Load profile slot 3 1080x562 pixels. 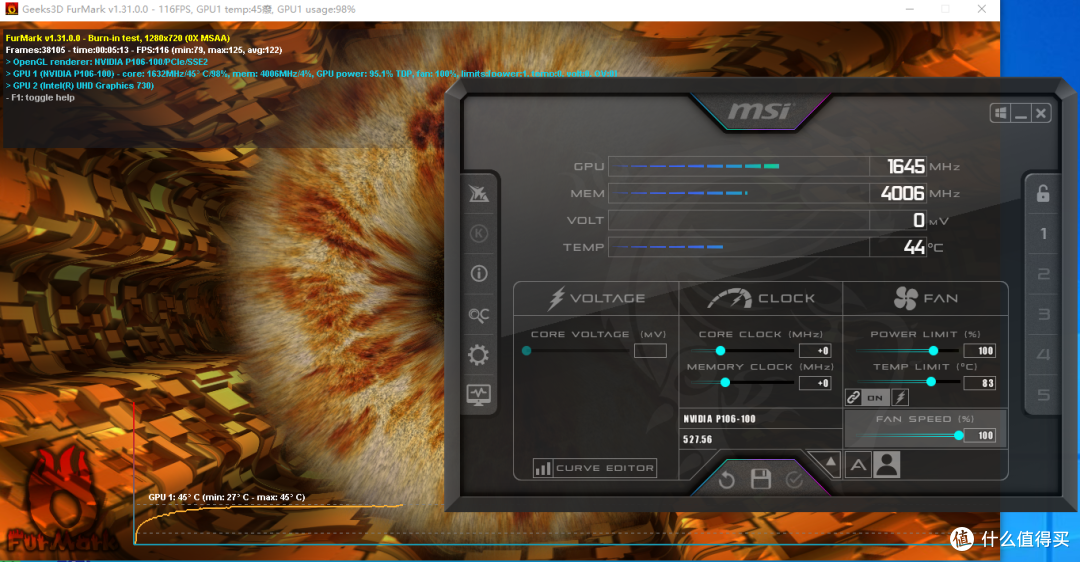[x=1043, y=314]
